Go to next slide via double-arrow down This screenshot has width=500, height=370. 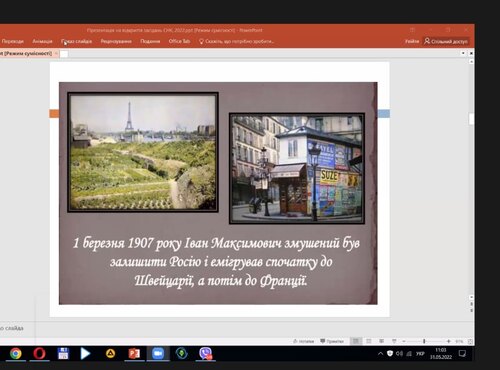point(471,310)
